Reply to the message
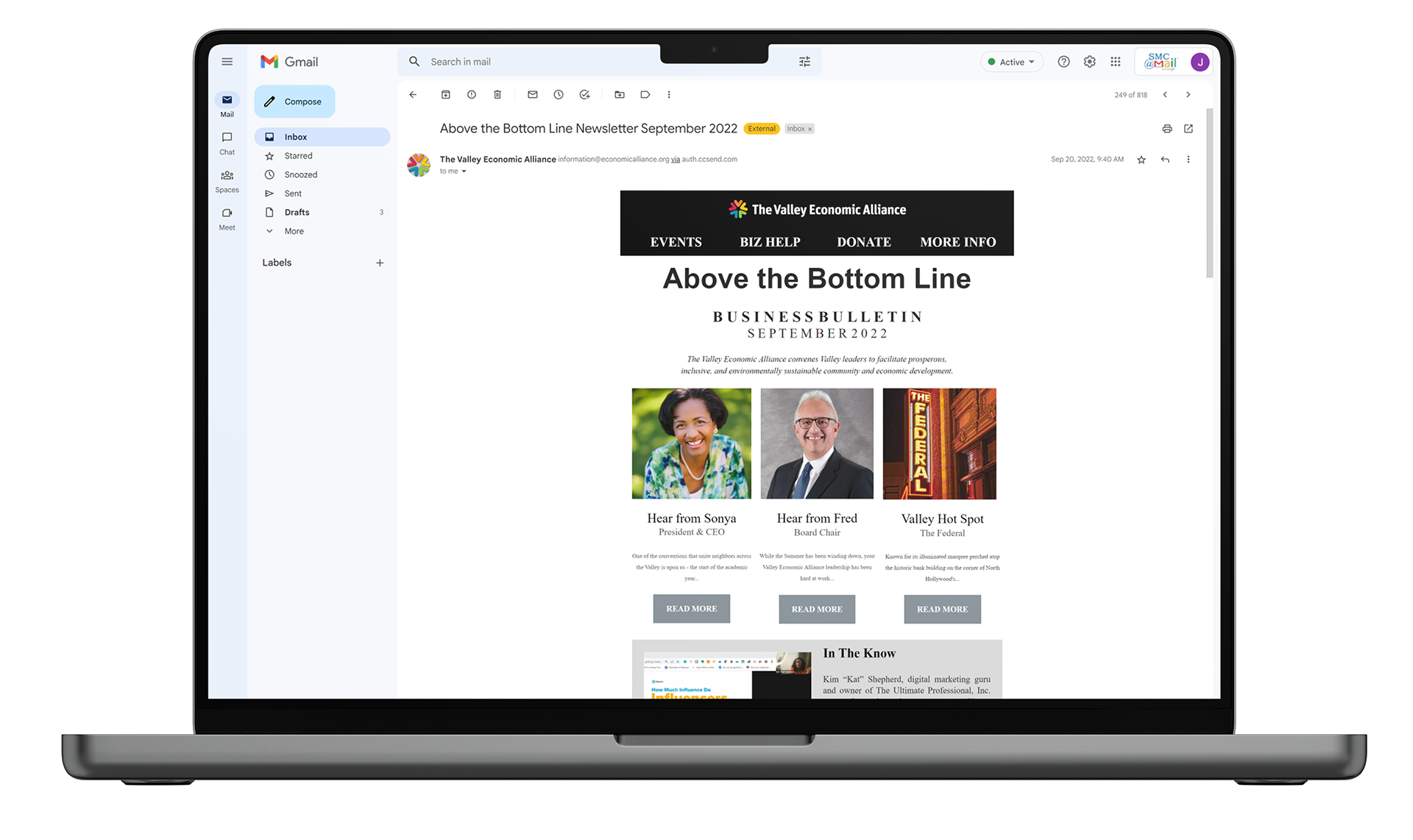The width and height of the screenshot is (1413, 840). point(1165,160)
